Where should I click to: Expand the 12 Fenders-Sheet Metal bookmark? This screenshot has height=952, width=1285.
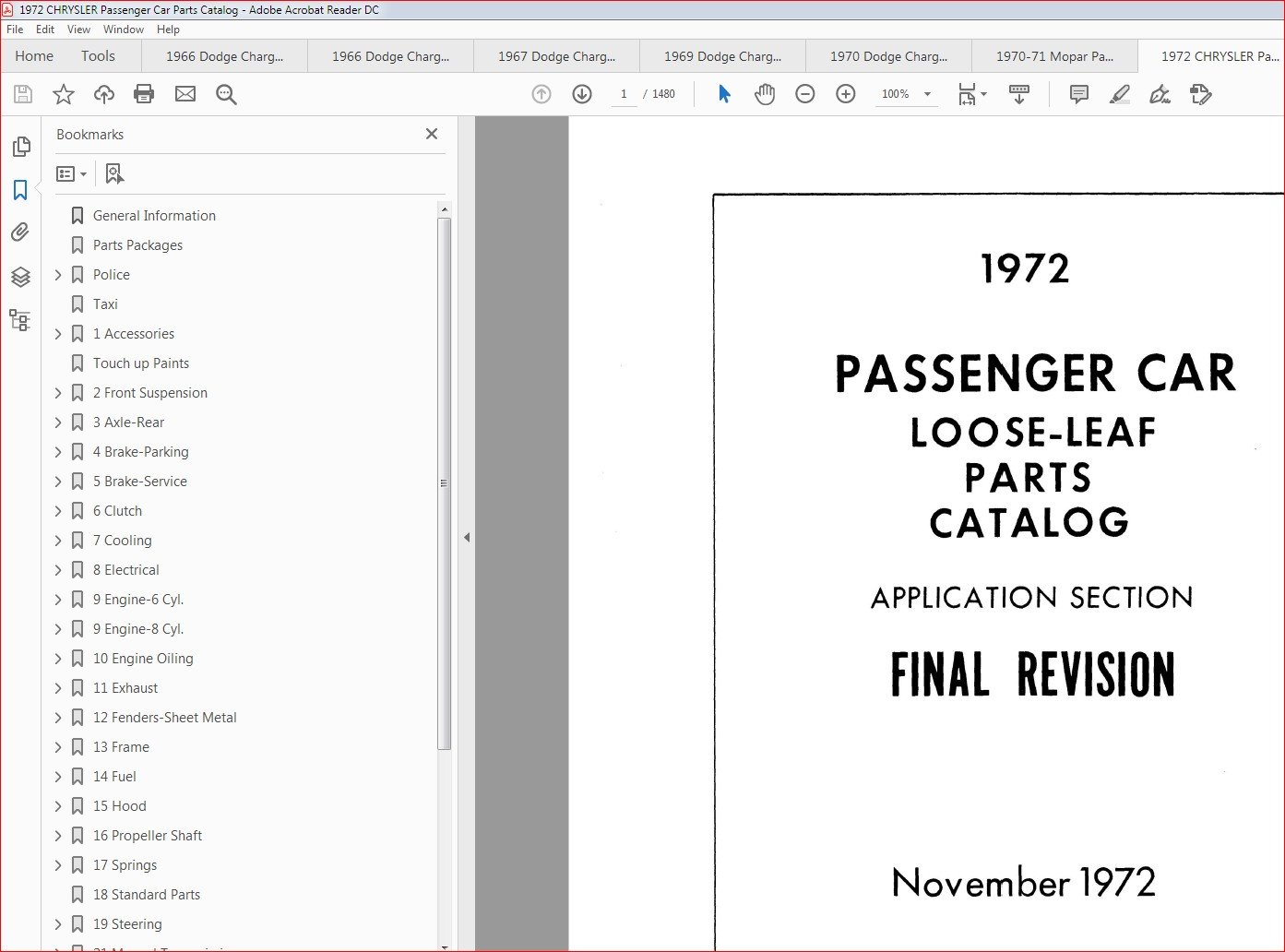pyautogui.click(x=58, y=718)
